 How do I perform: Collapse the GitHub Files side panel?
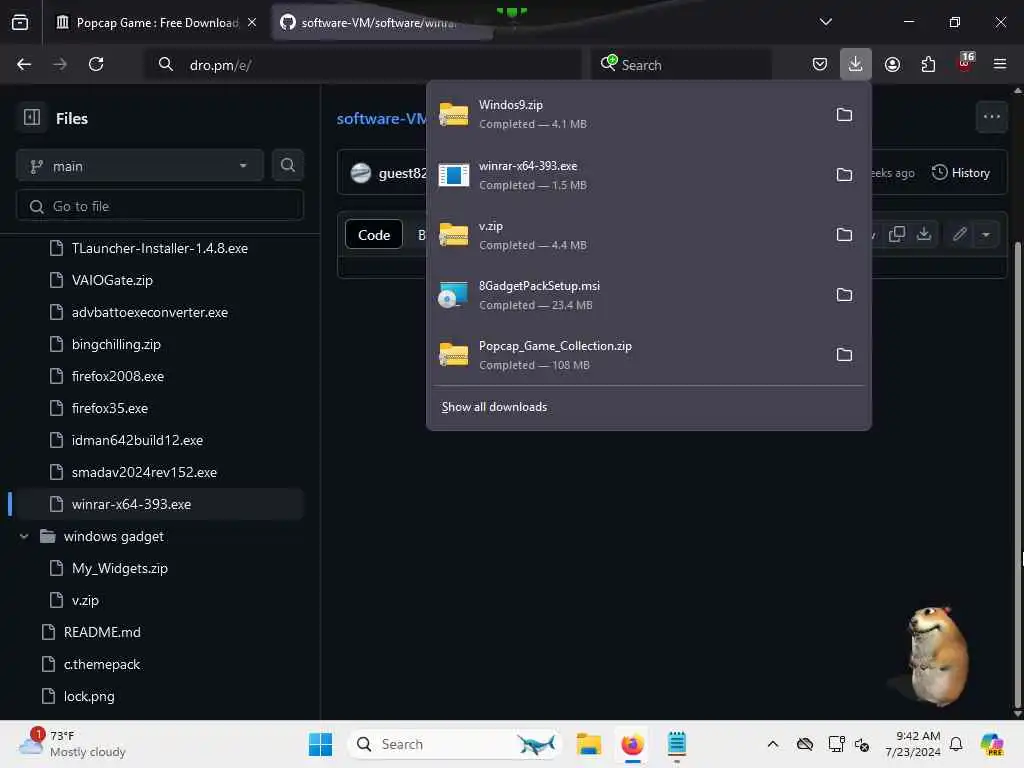[31, 118]
